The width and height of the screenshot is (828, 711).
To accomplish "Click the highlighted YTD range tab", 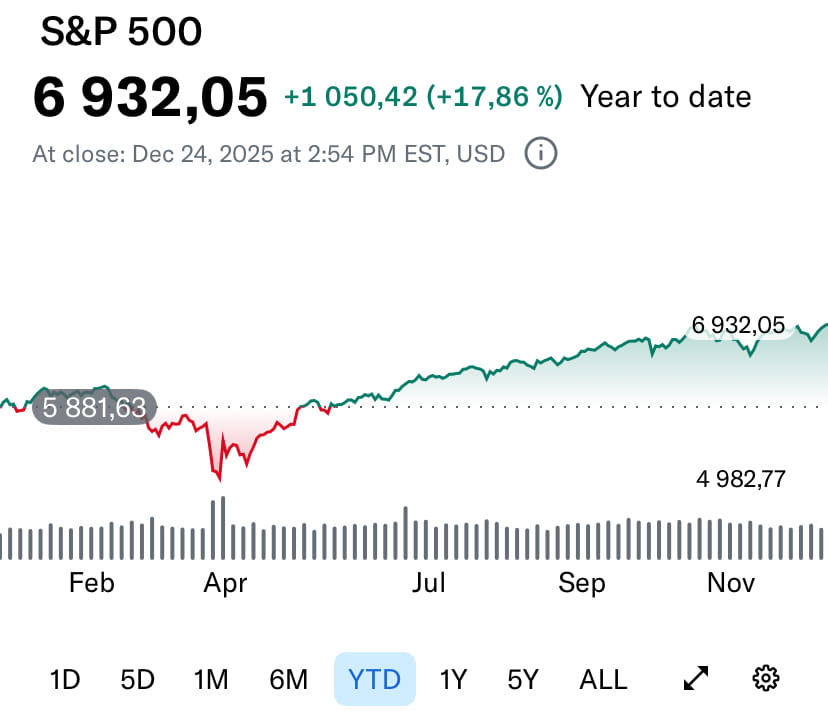I will [374, 680].
